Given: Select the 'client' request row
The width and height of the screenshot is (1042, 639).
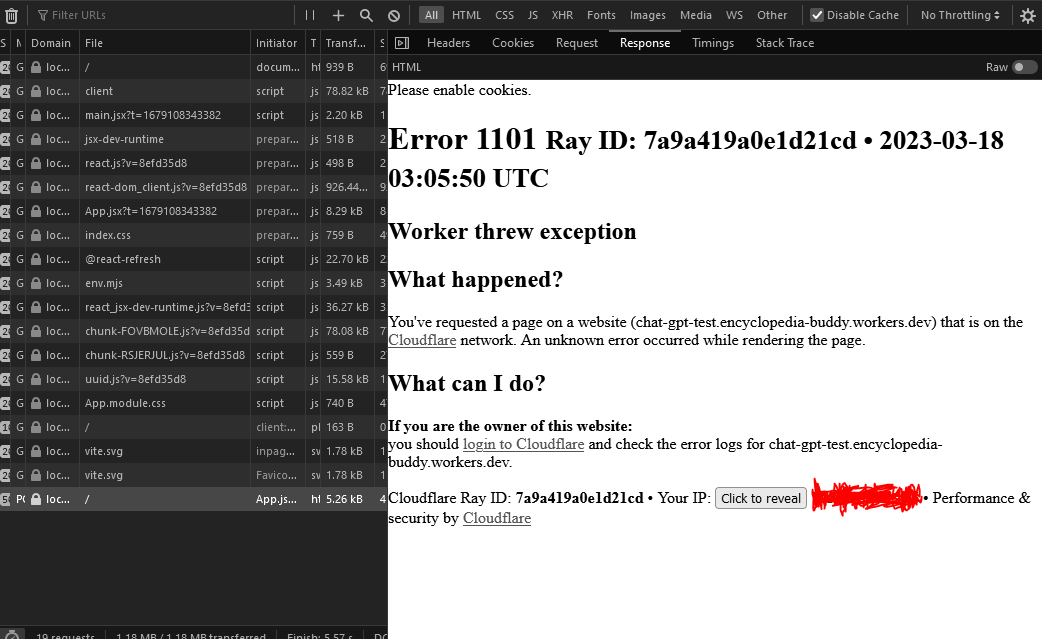Looking at the screenshot, I should tap(193, 91).
